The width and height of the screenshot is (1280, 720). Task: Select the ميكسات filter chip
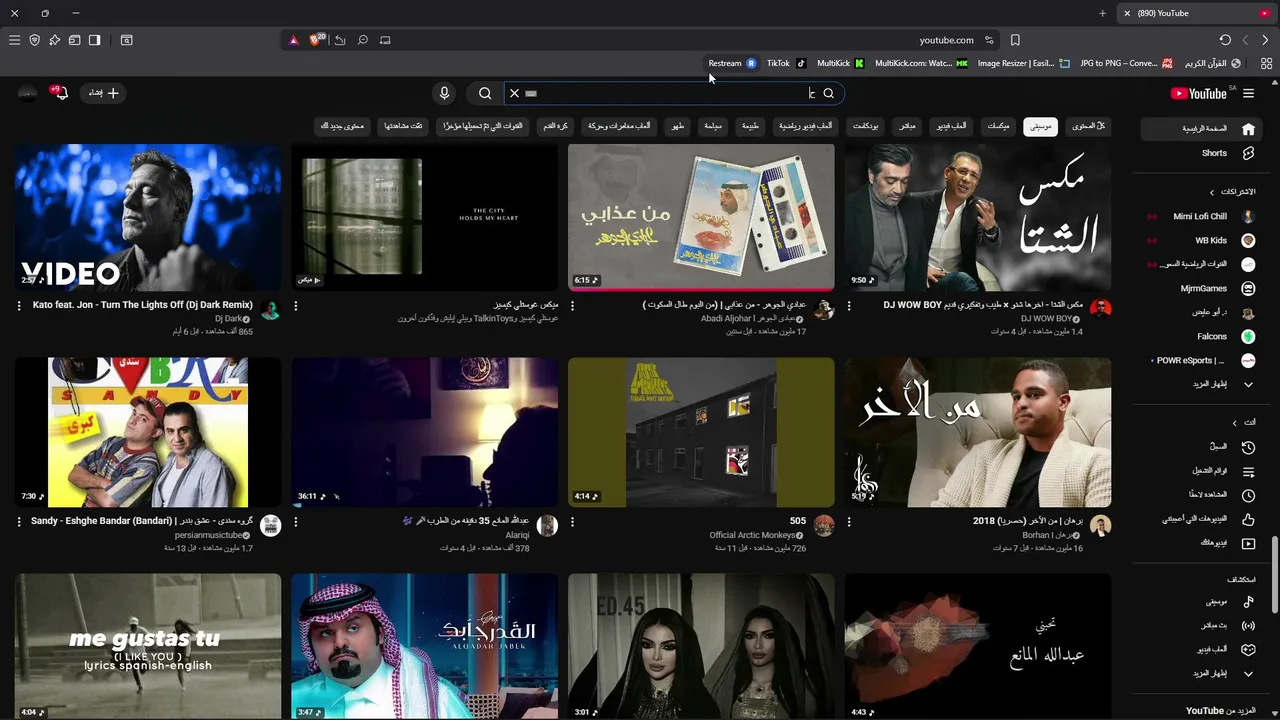click(x=998, y=126)
